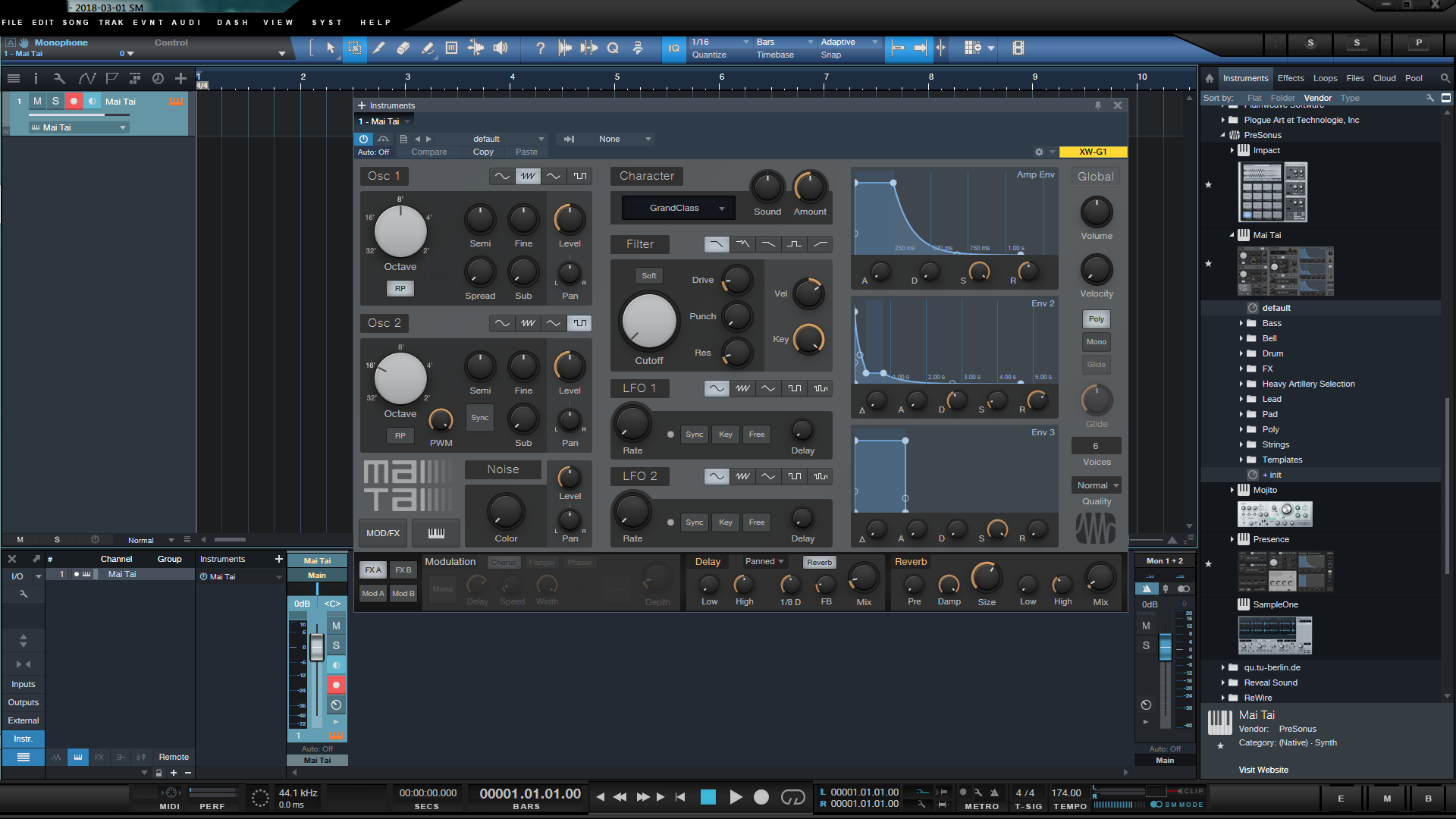
Task: Toggle the Osc 2 Sync button
Action: [x=480, y=418]
